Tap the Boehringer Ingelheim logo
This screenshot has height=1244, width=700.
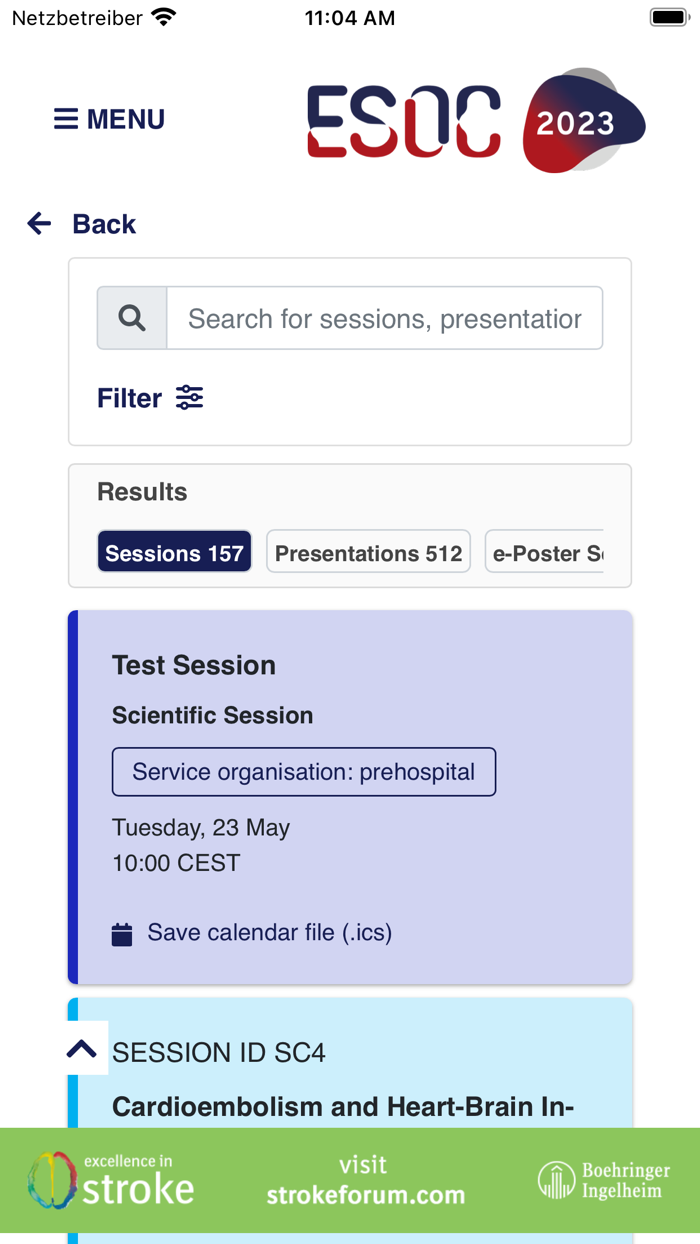coord(604,1180)
